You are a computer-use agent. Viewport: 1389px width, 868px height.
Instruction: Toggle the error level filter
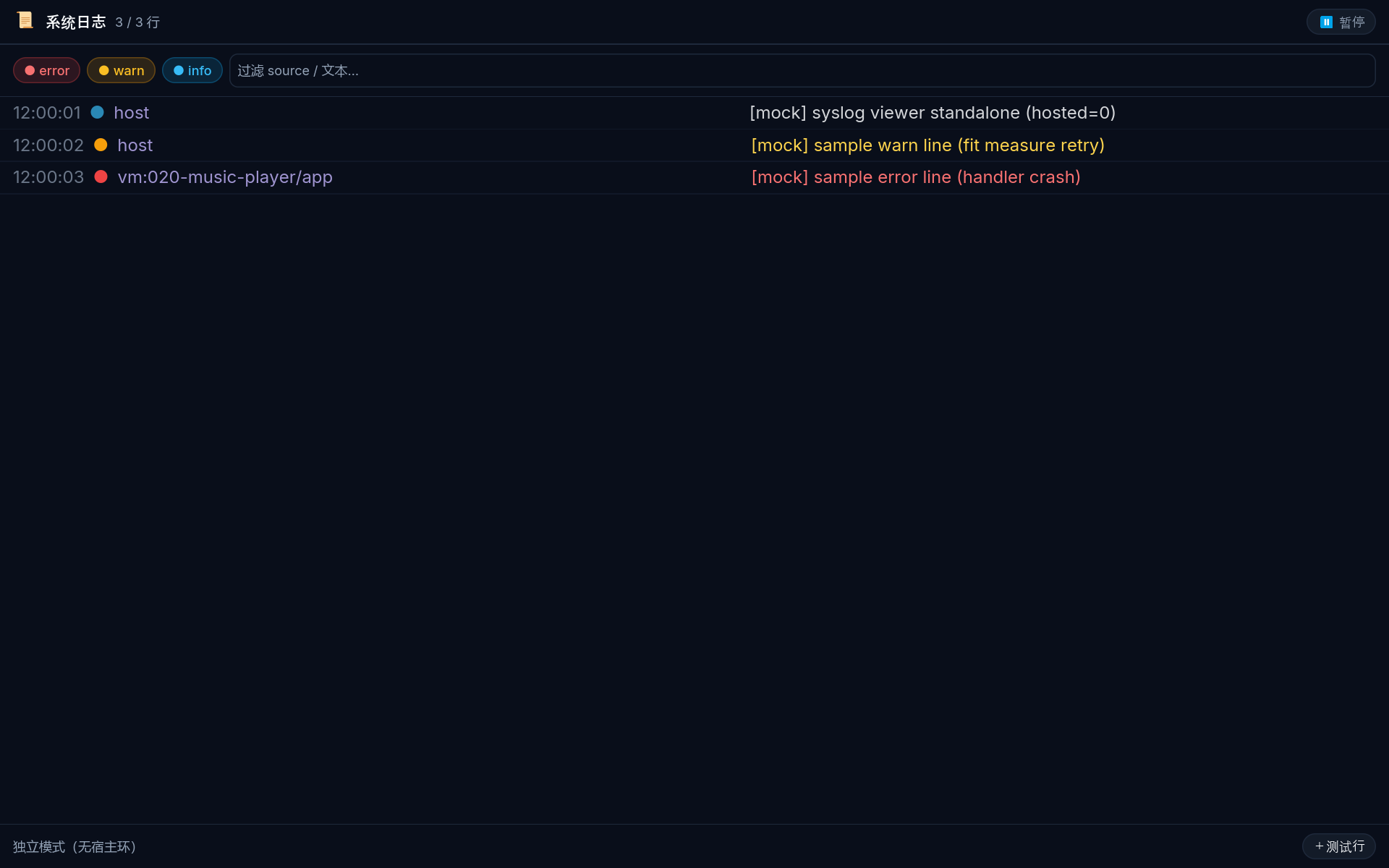pyautogui.click(x=47, y=70)
